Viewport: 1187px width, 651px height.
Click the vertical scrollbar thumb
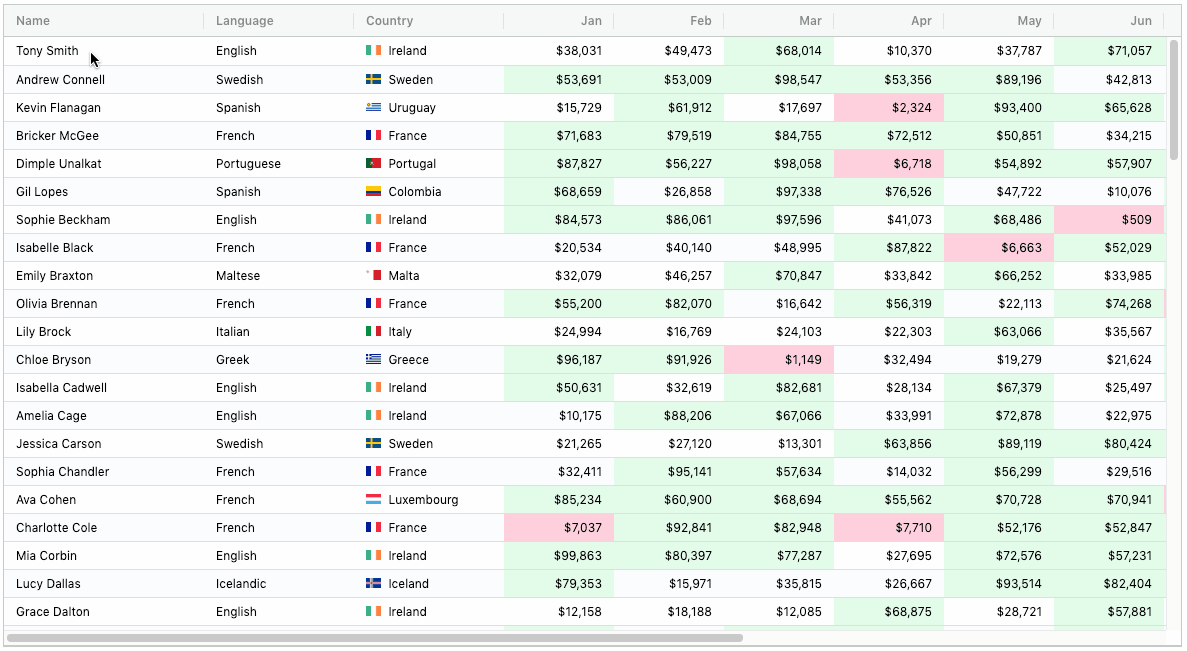tap(1174, 100)
